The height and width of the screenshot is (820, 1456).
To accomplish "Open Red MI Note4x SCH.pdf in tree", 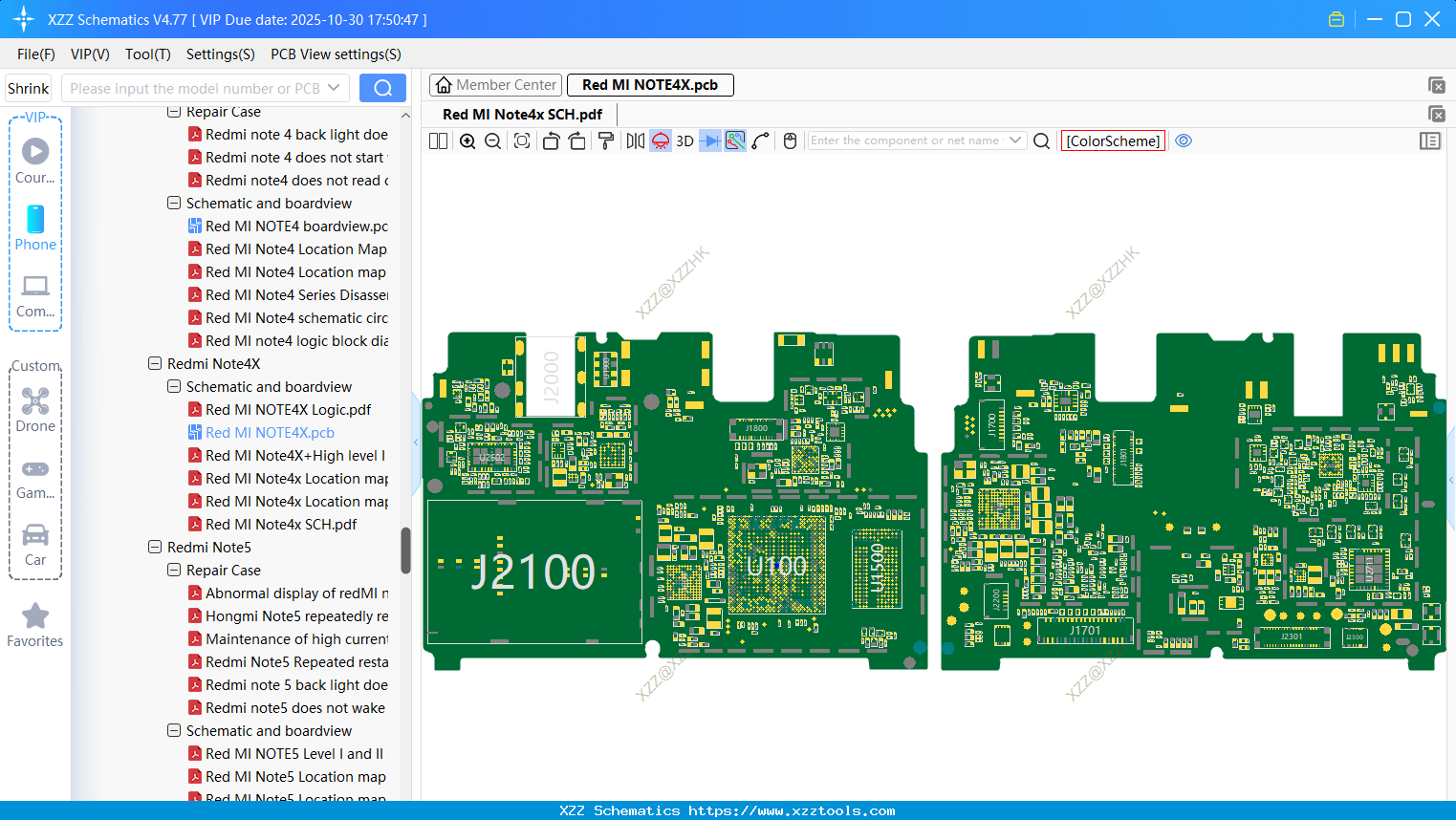I will tap(281, 525).
